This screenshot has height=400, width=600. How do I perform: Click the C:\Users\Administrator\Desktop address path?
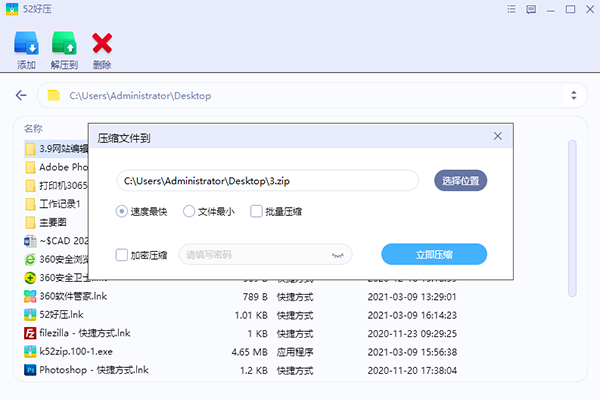[x=140, y=96]
